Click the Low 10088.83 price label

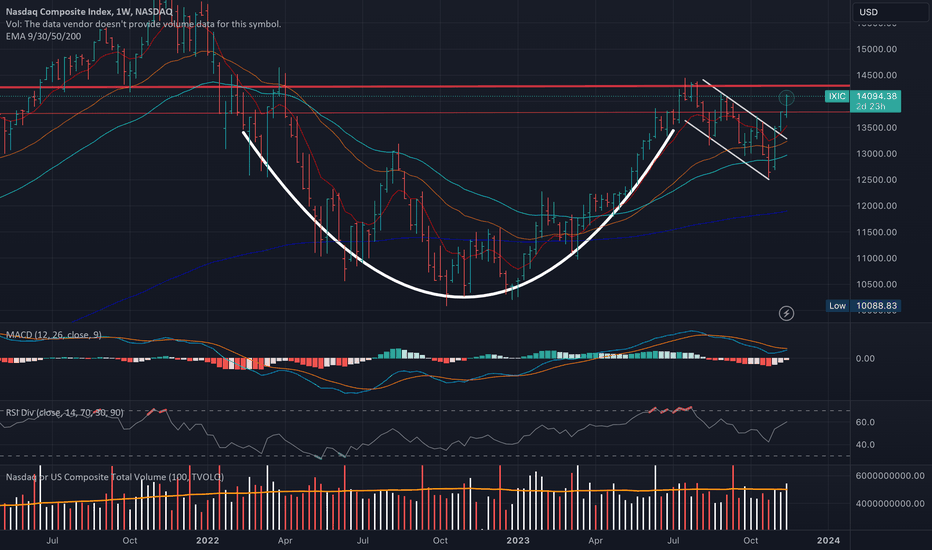(864, 306)
